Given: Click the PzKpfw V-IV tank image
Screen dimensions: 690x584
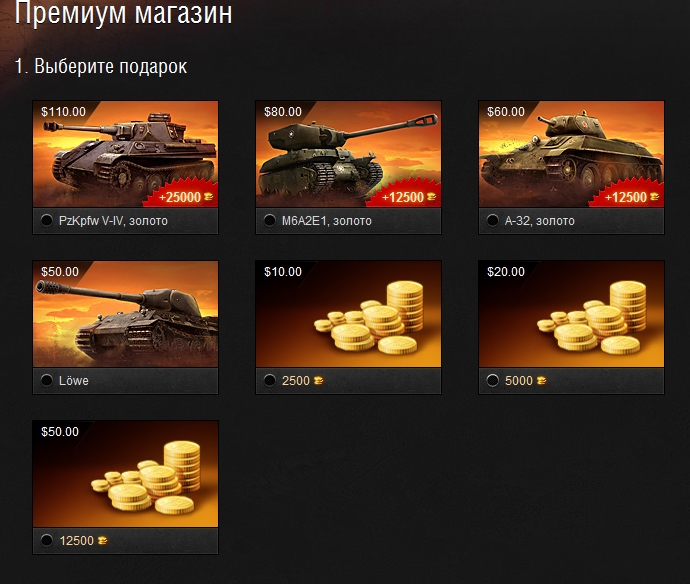Looking at the screenshot, I should [125, 154].
